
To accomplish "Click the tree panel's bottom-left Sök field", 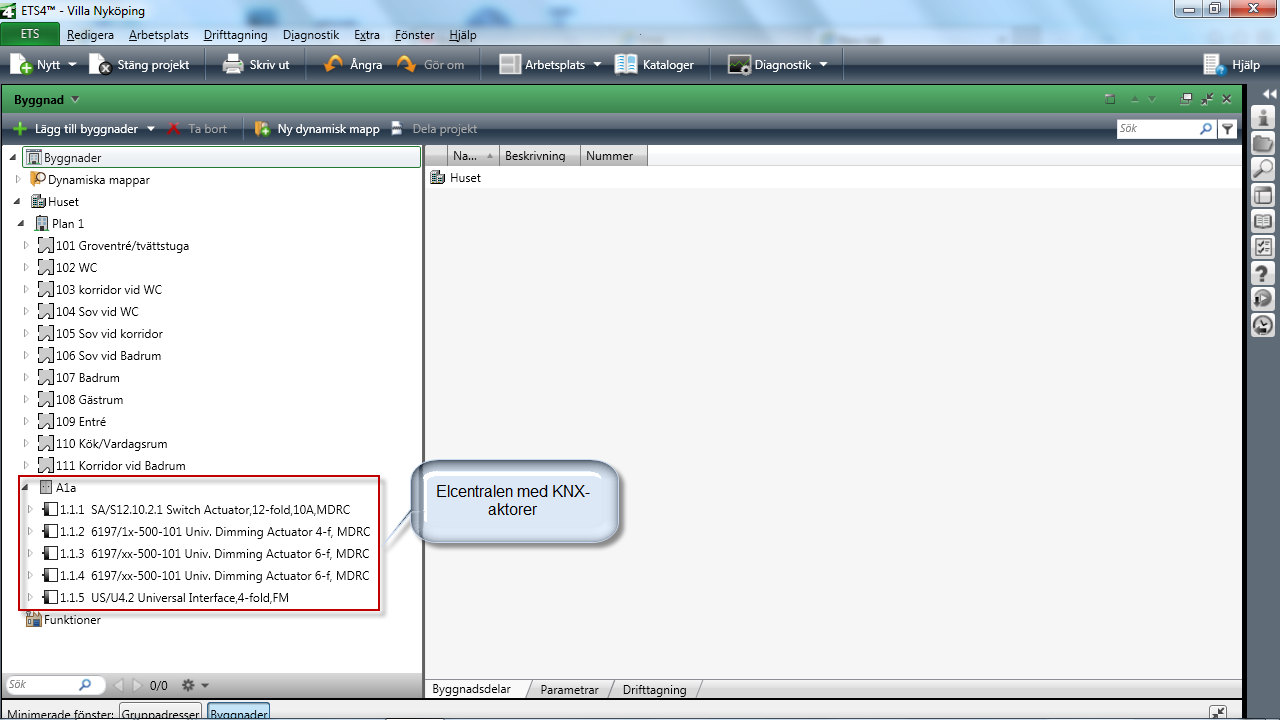I will [x=42, y=685].
